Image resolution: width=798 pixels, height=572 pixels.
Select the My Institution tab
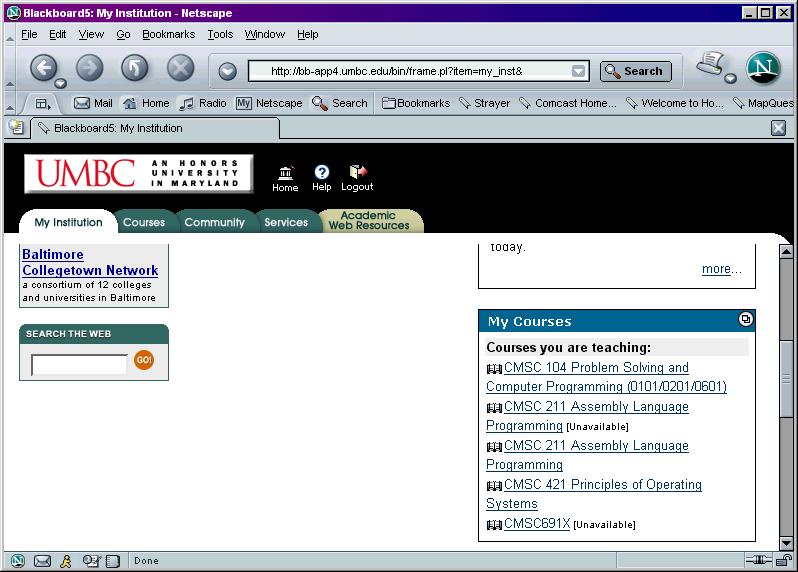[68, 222]
